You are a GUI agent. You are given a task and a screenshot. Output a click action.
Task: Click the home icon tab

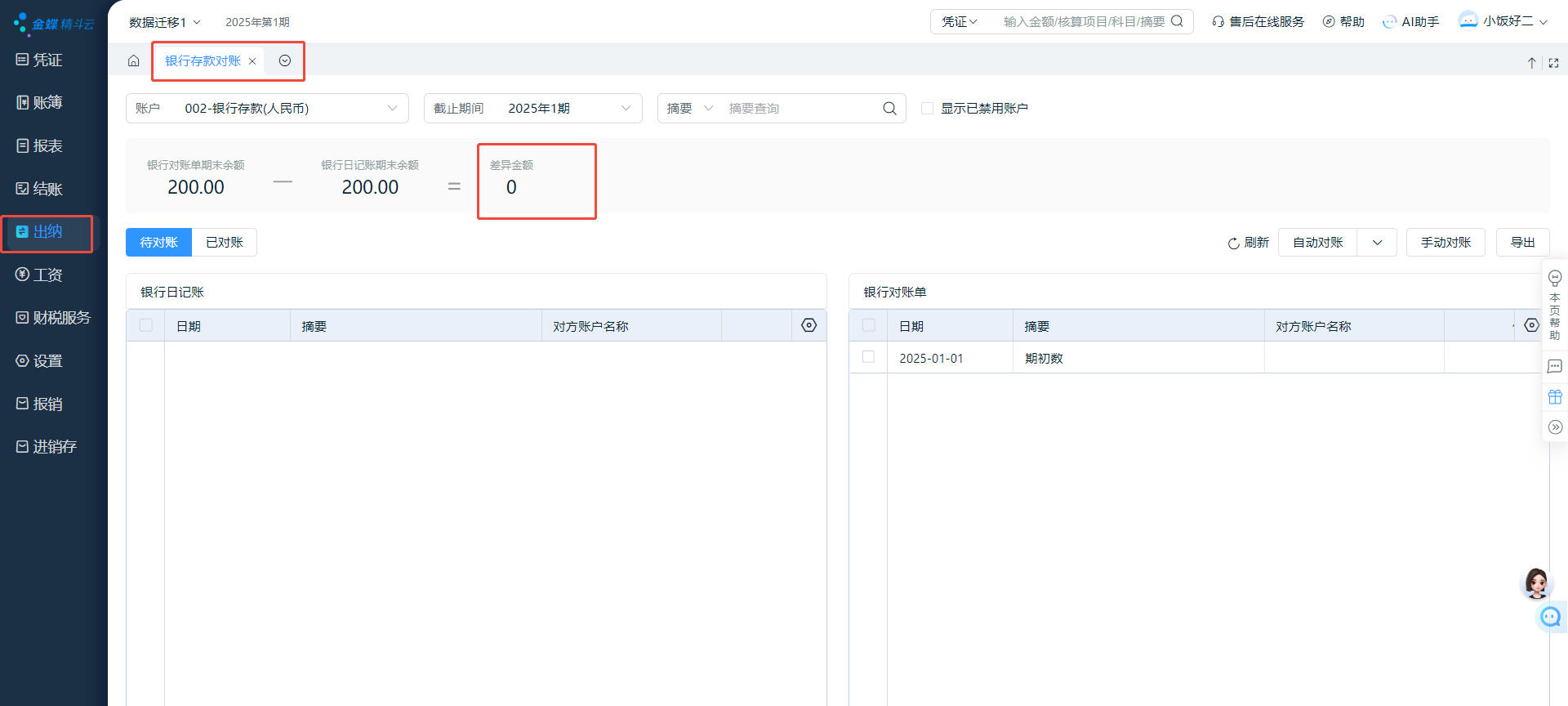134,61
